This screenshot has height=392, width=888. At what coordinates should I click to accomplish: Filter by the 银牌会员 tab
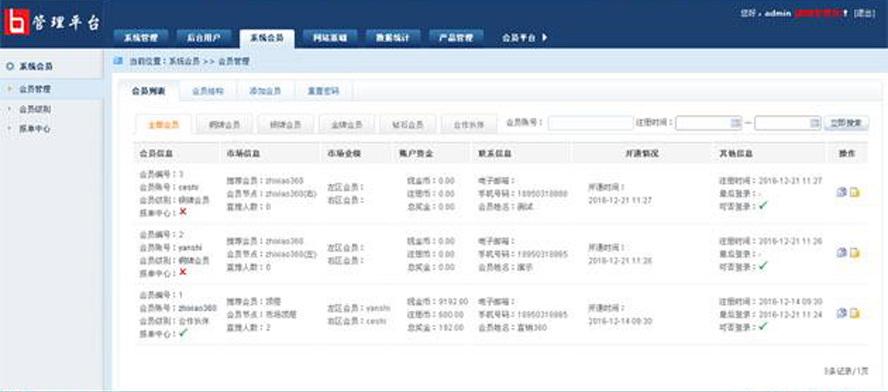[285, 124]
